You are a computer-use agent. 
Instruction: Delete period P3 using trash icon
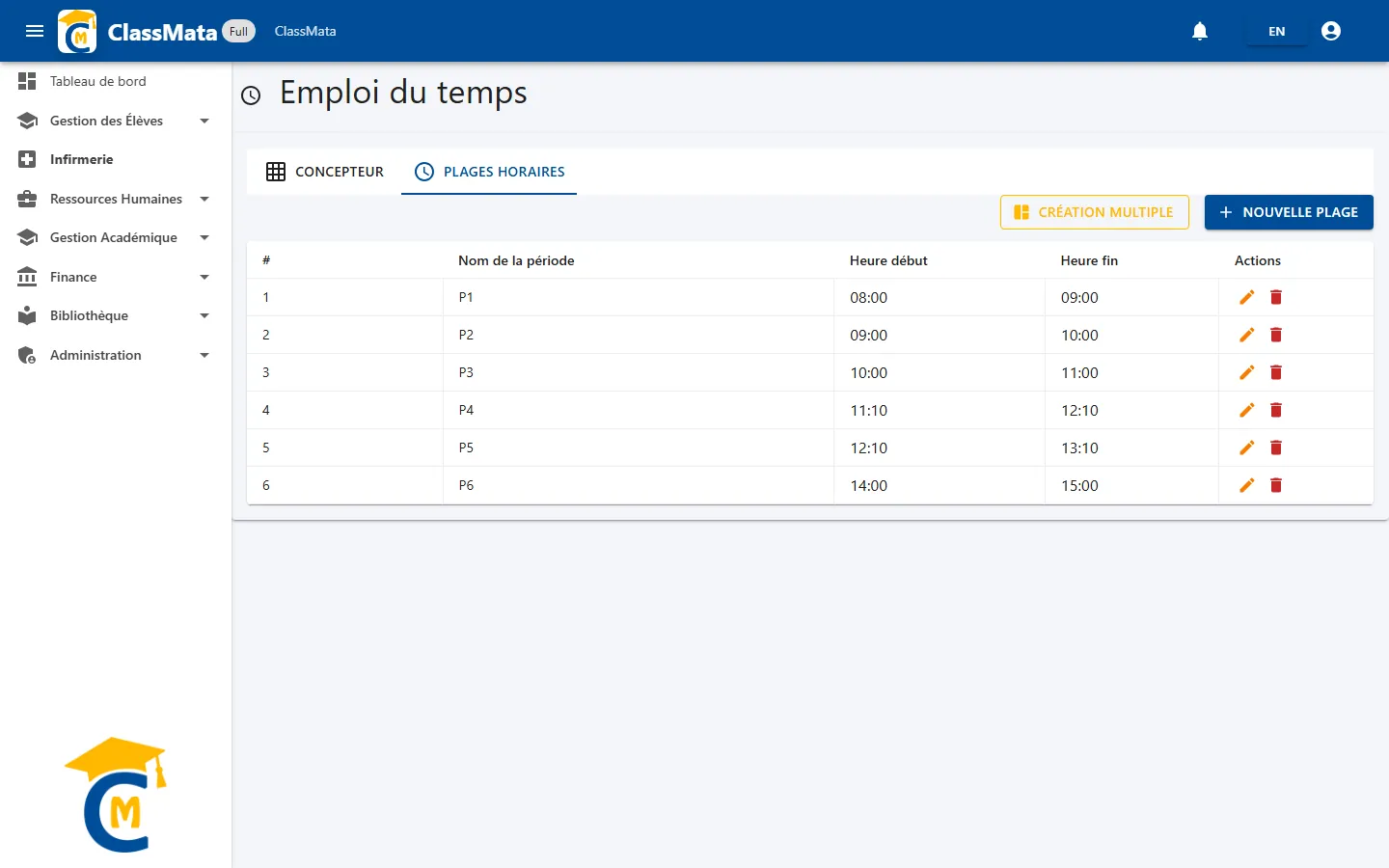[x=1276, y=372]
